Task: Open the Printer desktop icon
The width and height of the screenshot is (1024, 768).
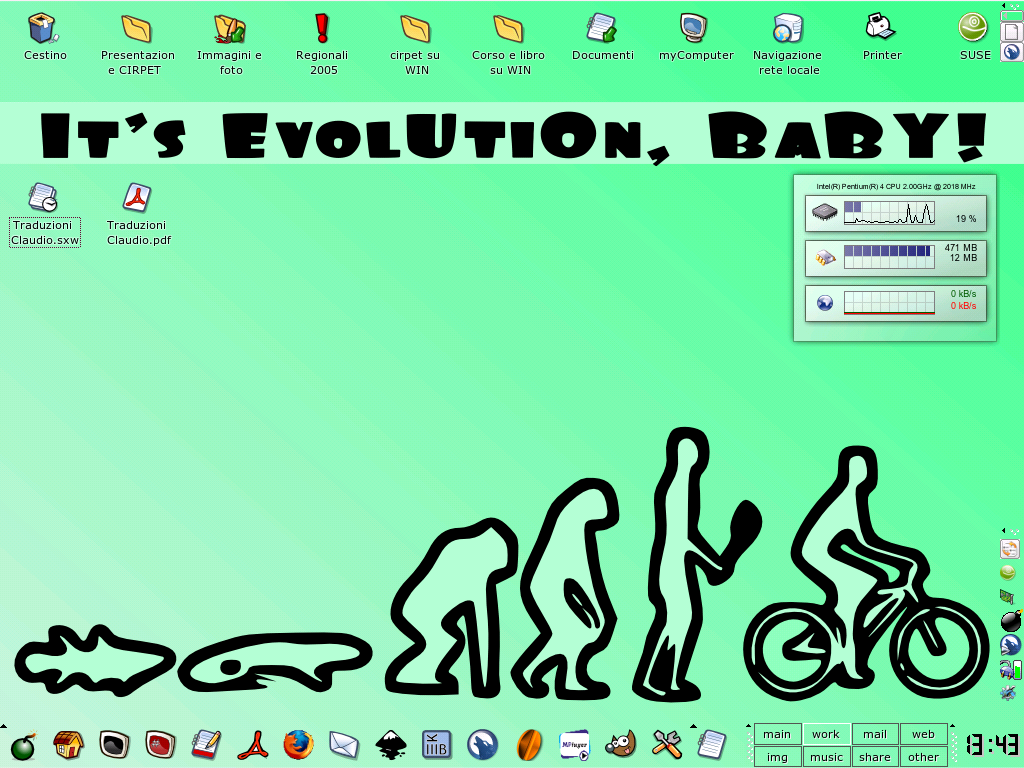Action: 880,29
